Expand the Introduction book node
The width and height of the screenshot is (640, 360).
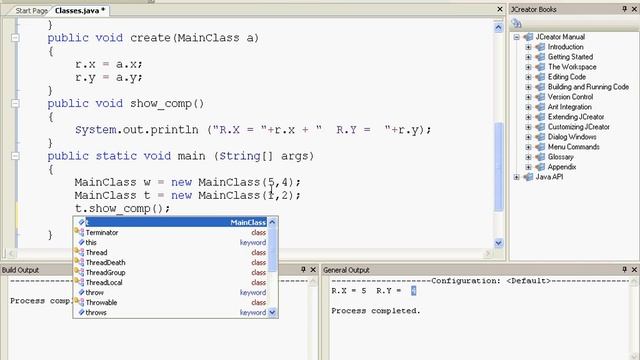[x=528, y=47]
